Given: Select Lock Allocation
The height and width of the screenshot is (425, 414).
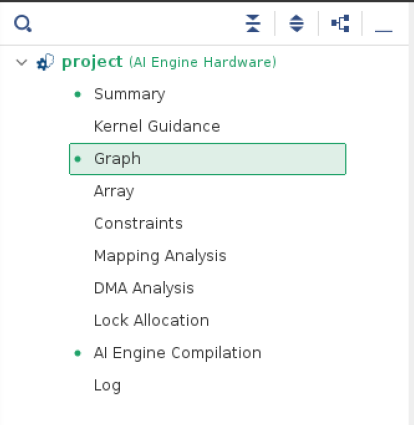Looking at the screenshot, I should pos(151,320).
